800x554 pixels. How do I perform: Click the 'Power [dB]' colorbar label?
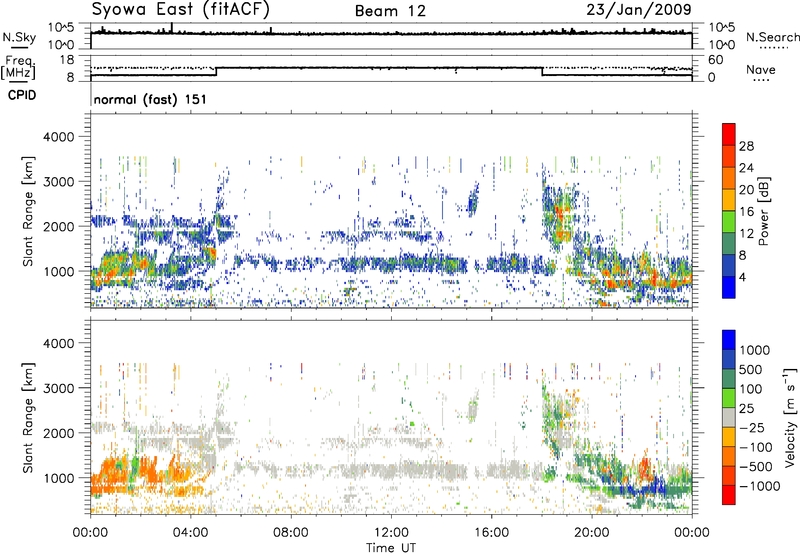pos(763,211)
